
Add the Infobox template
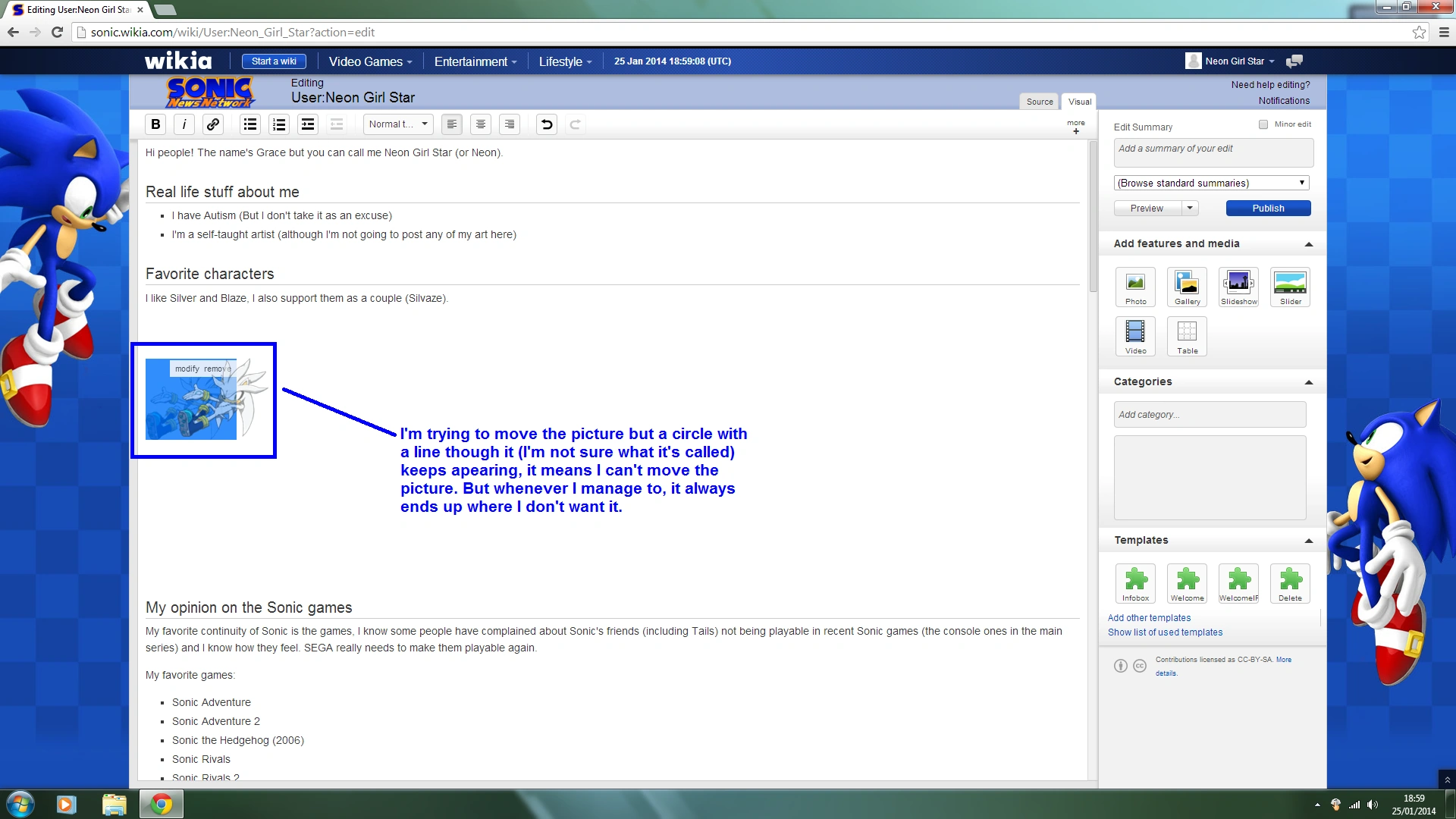(1135, 583)
